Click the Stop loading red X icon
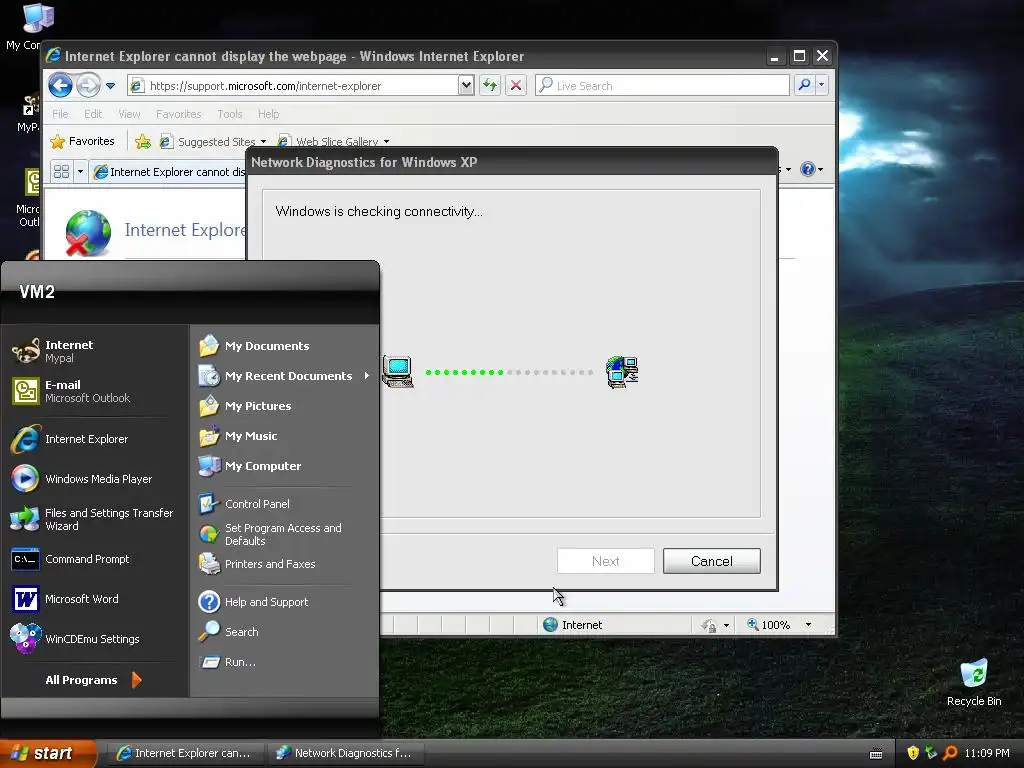The image size is (1024, 768). tap(516, 86)
